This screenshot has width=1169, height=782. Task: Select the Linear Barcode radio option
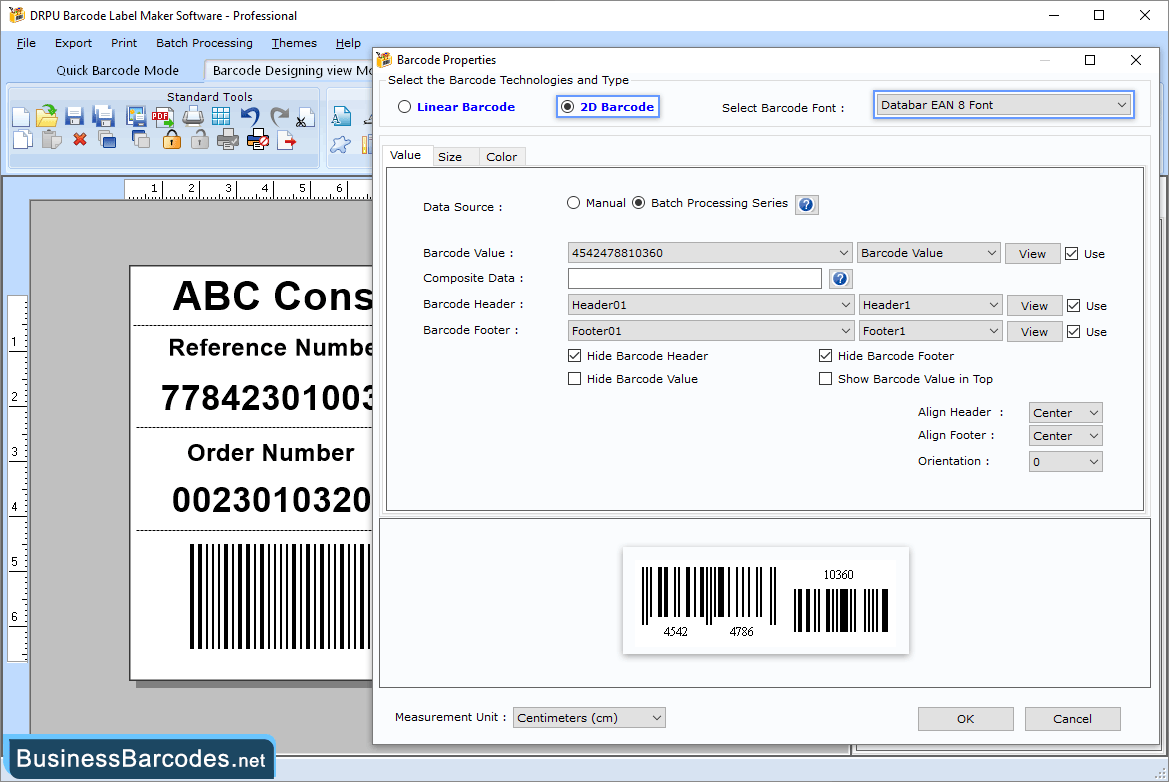[456, 107]
